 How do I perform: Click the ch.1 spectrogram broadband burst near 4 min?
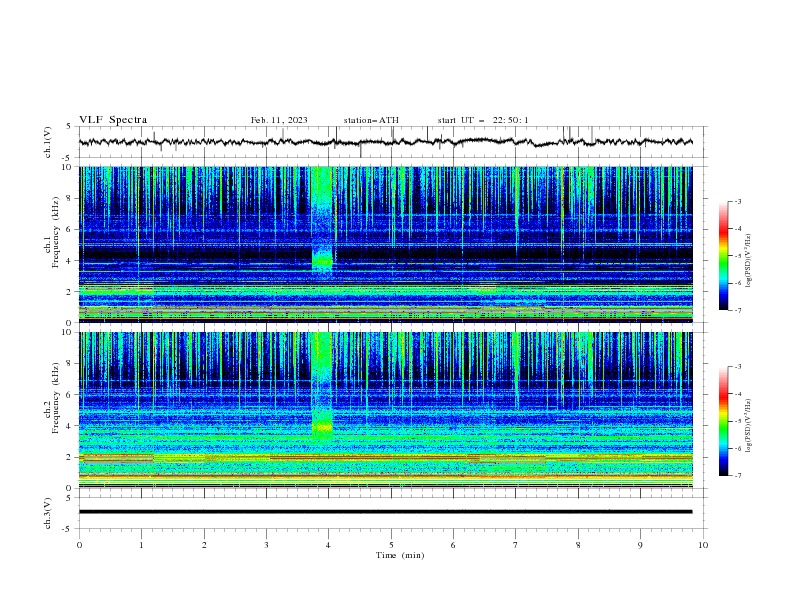click(x=322, y=220)
